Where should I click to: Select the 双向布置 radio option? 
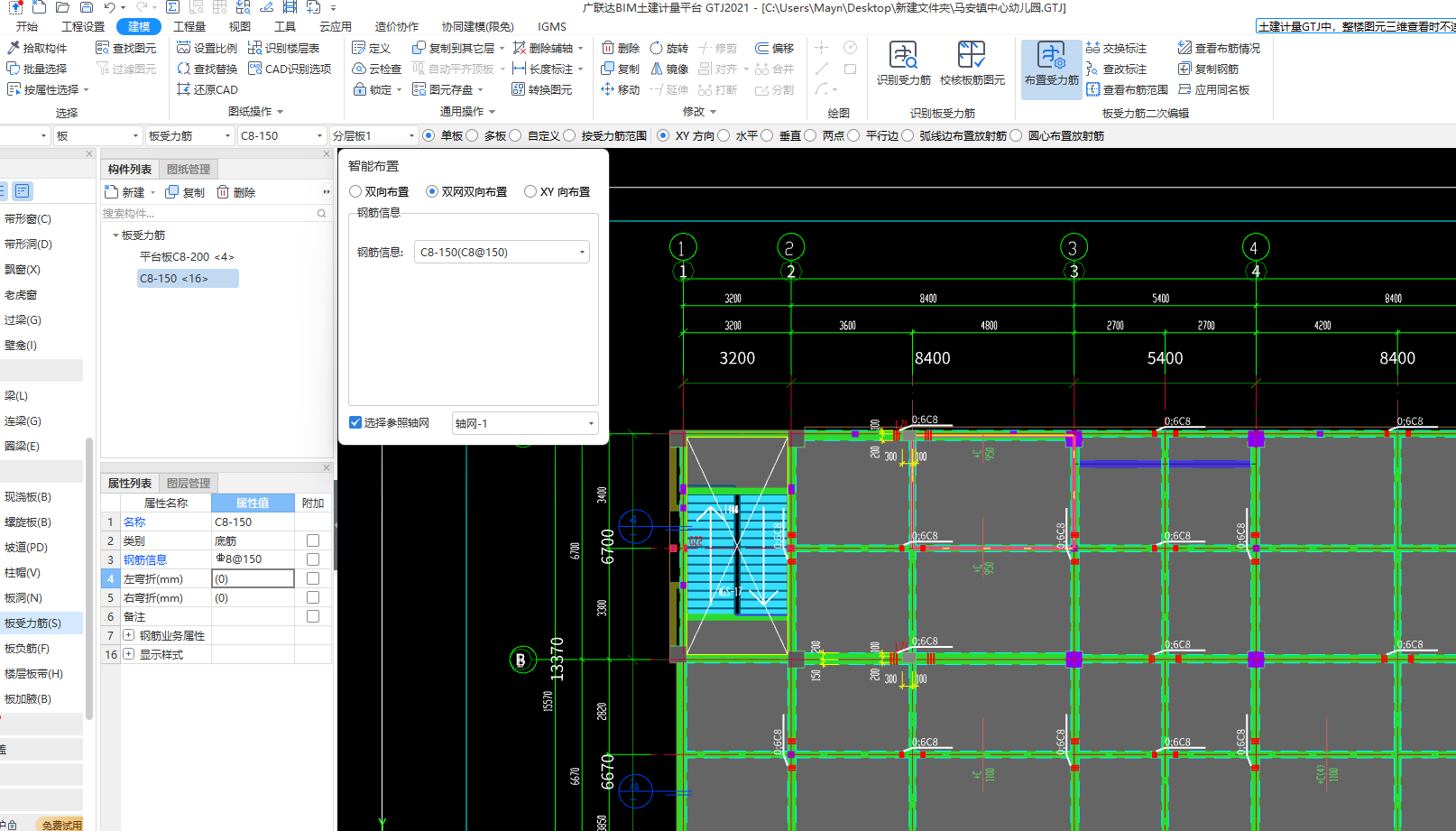[x=379, y=191]
